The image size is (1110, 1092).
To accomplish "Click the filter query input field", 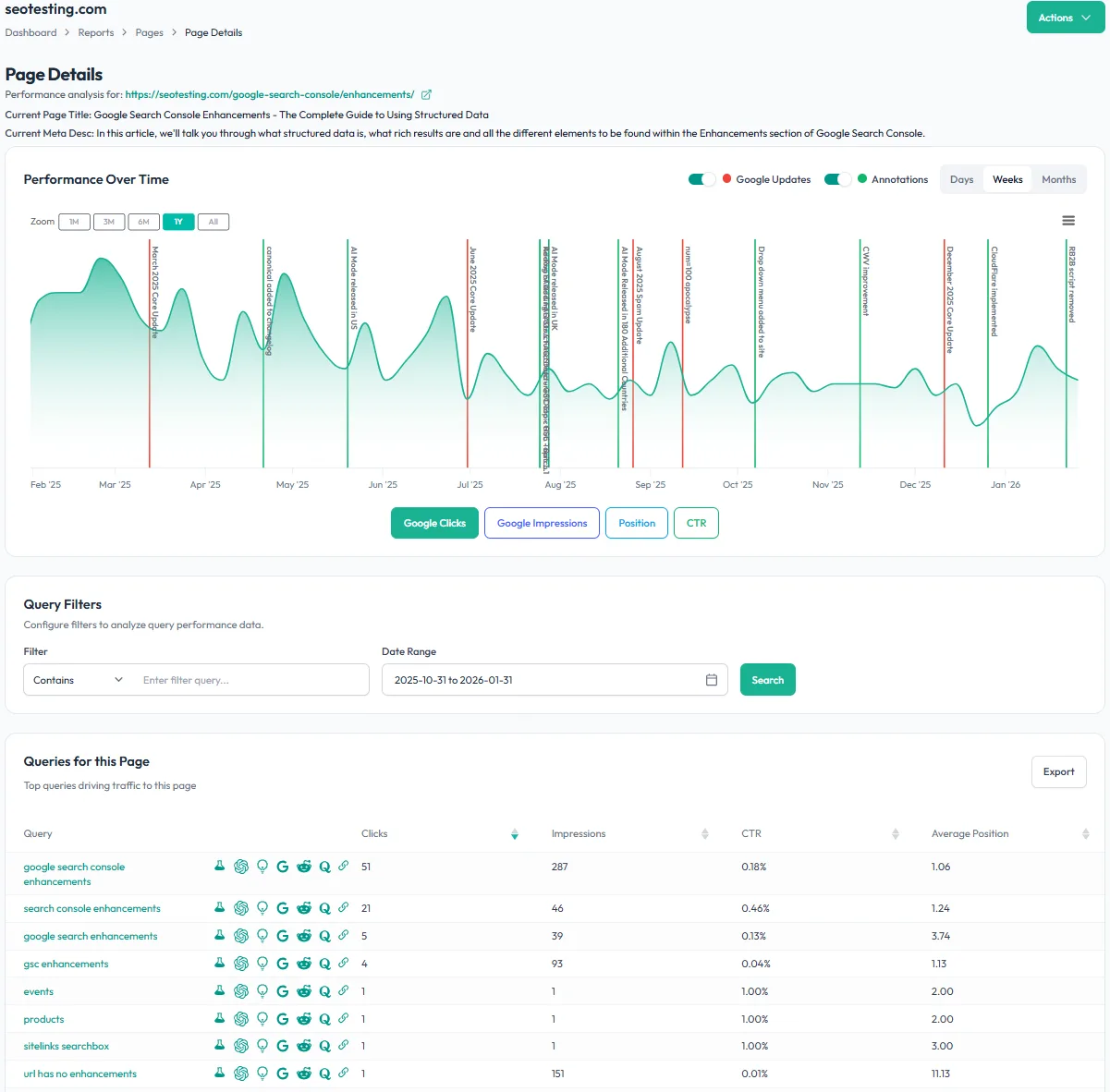I will point(250,680).
